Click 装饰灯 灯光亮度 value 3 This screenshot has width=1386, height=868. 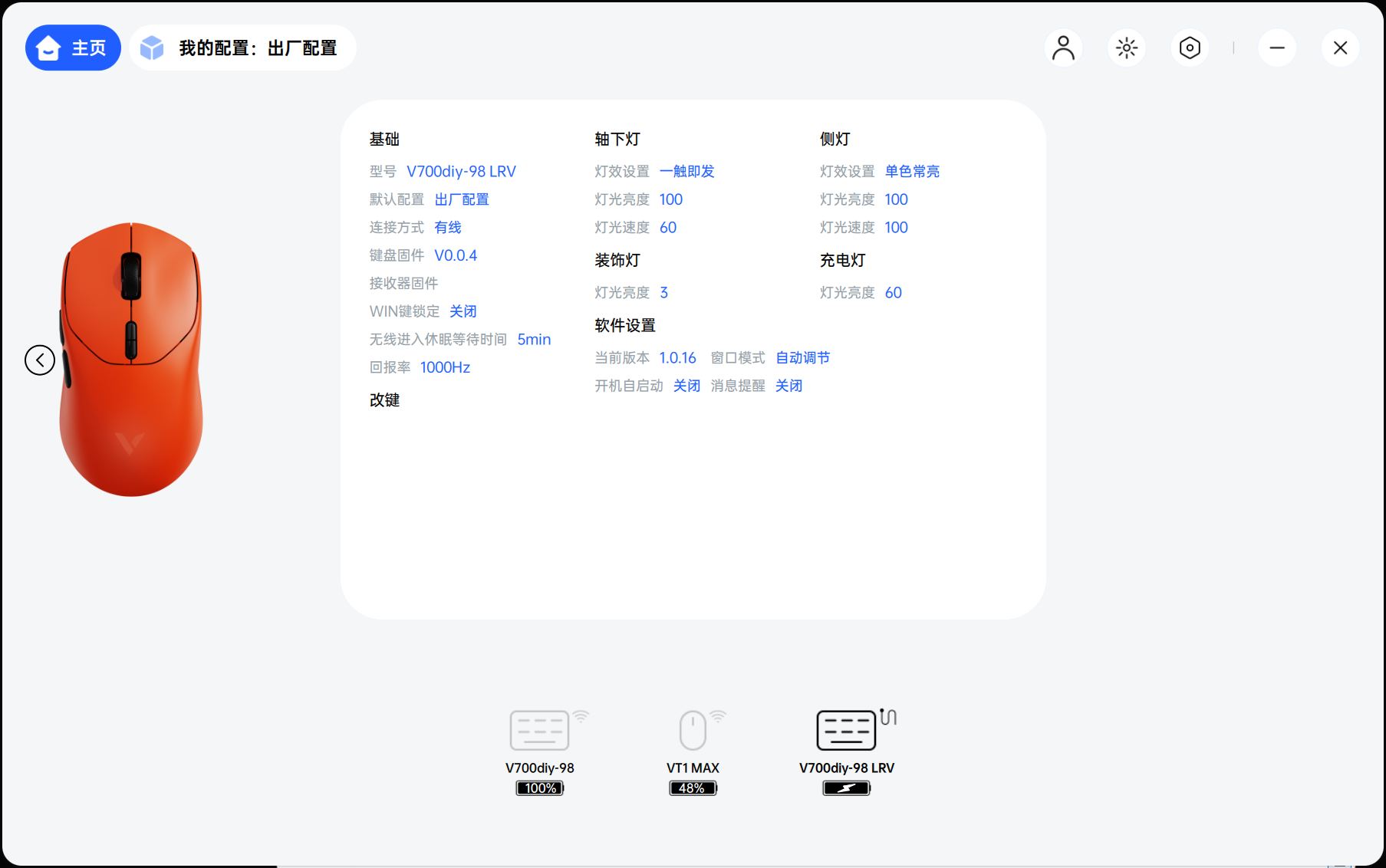click(664, 292)
